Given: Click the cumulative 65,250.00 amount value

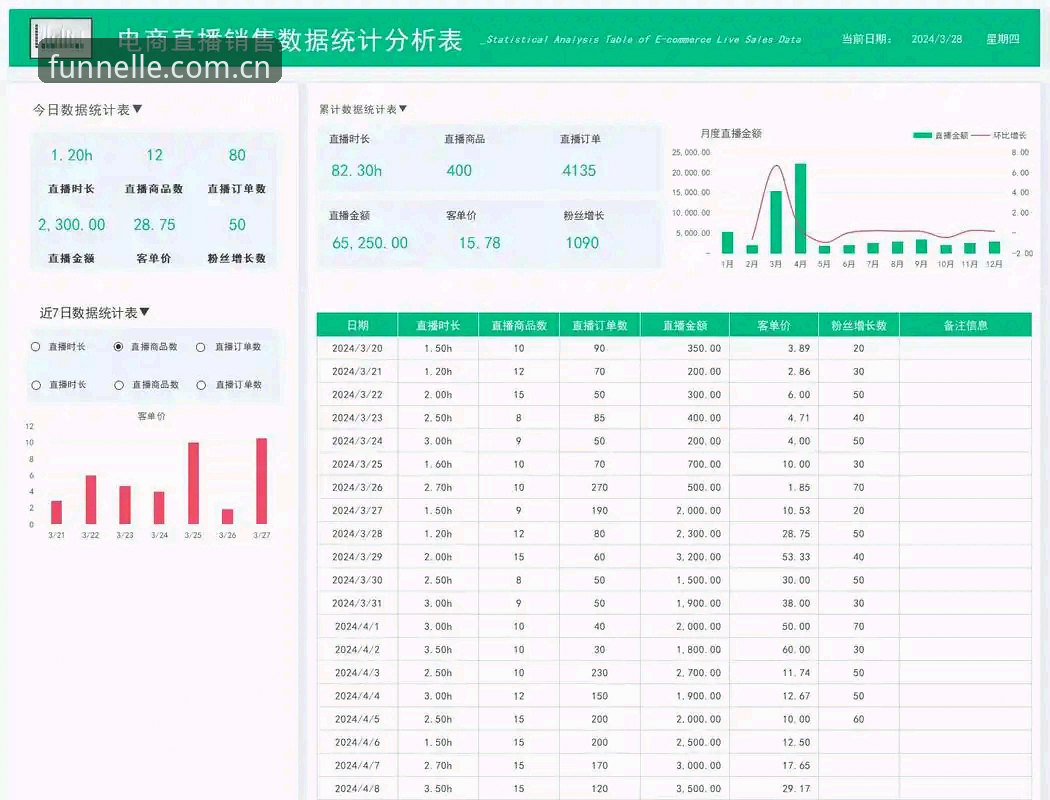Looking at the screenshot, I should click(370, 243).
